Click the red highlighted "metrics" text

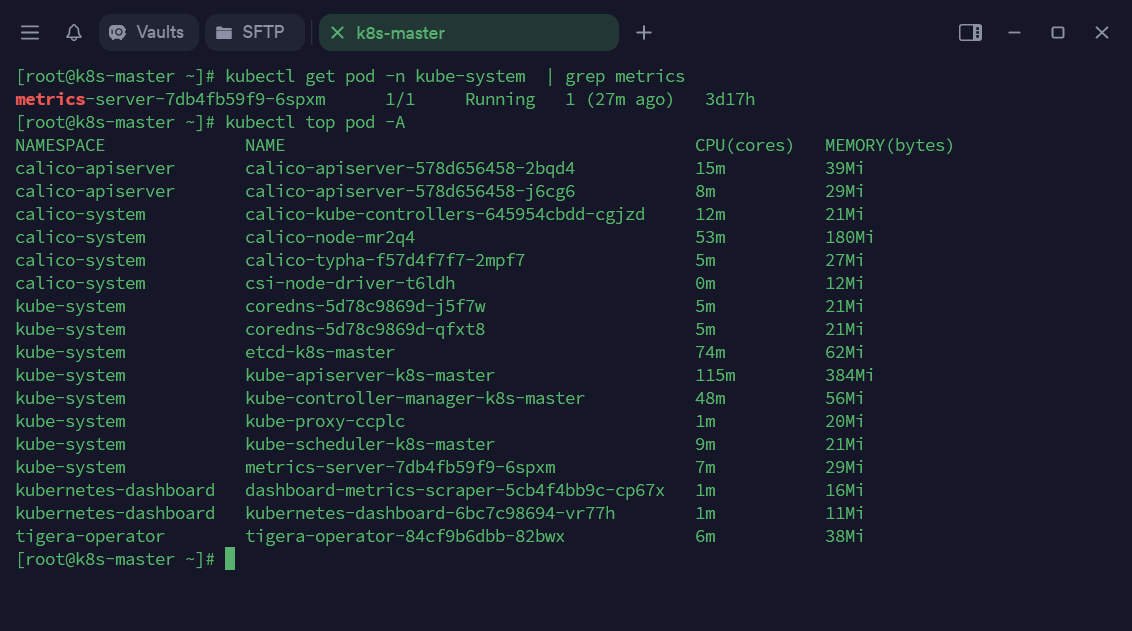click(x=50, y=99)
